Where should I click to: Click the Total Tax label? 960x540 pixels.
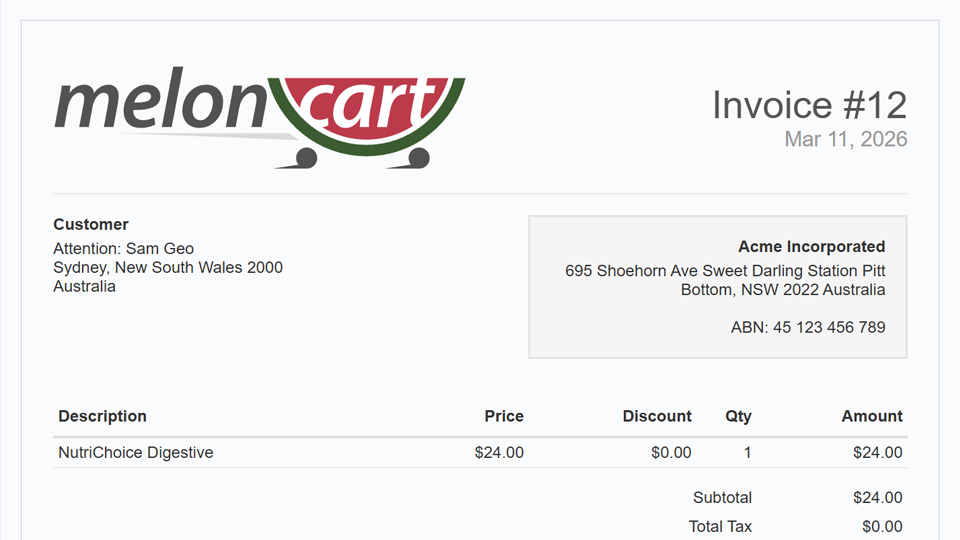(720, 527)
